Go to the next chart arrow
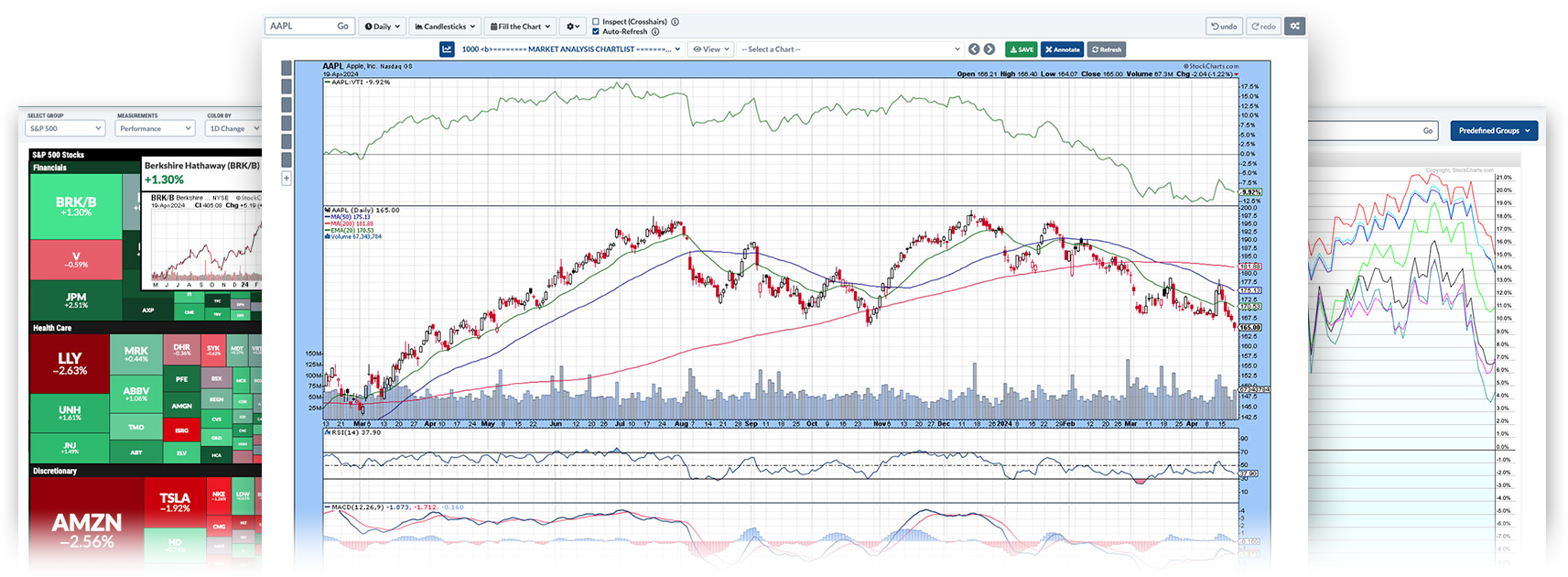 (989, 49)
